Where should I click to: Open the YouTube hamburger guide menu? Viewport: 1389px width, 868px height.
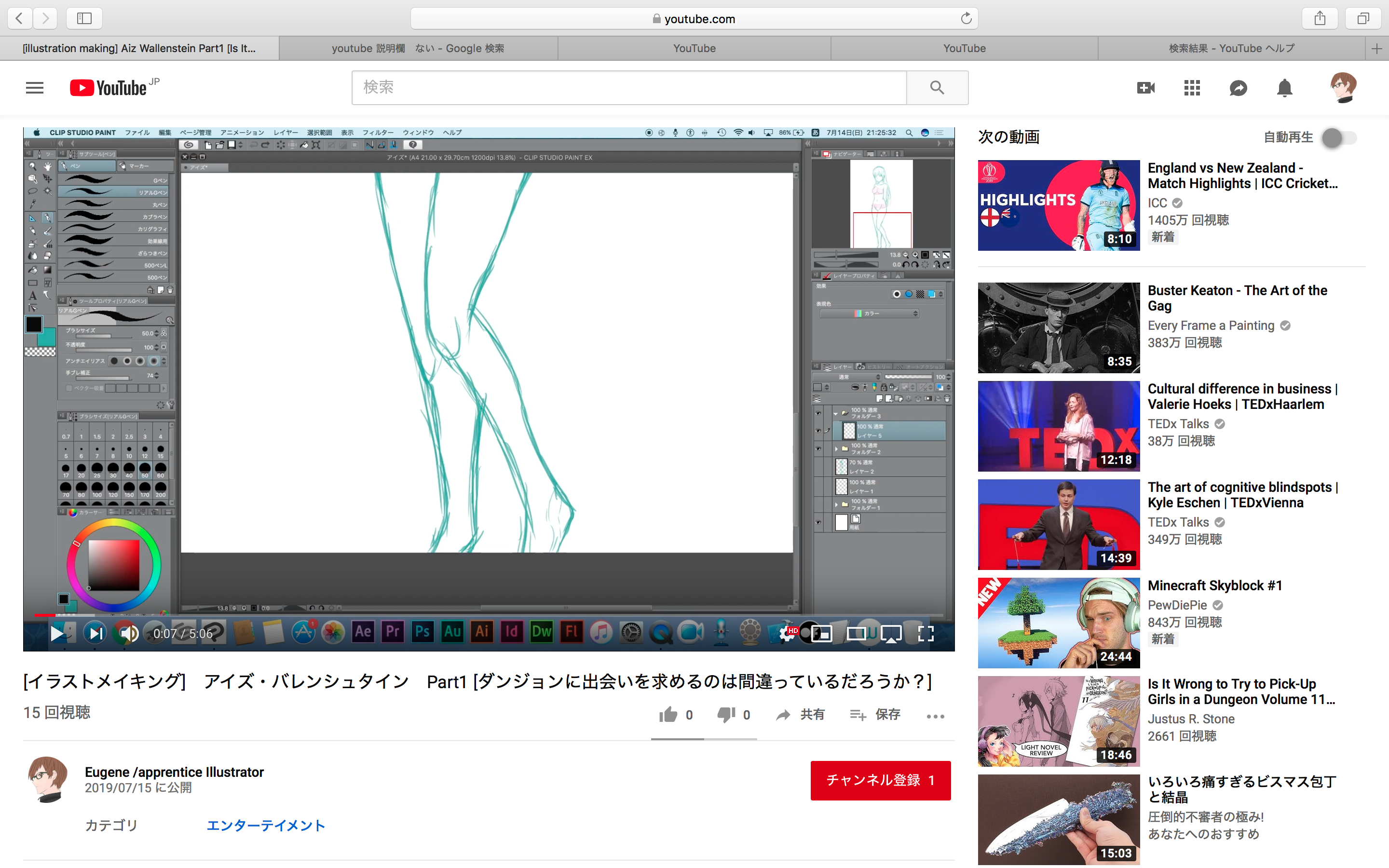[34, 88]
